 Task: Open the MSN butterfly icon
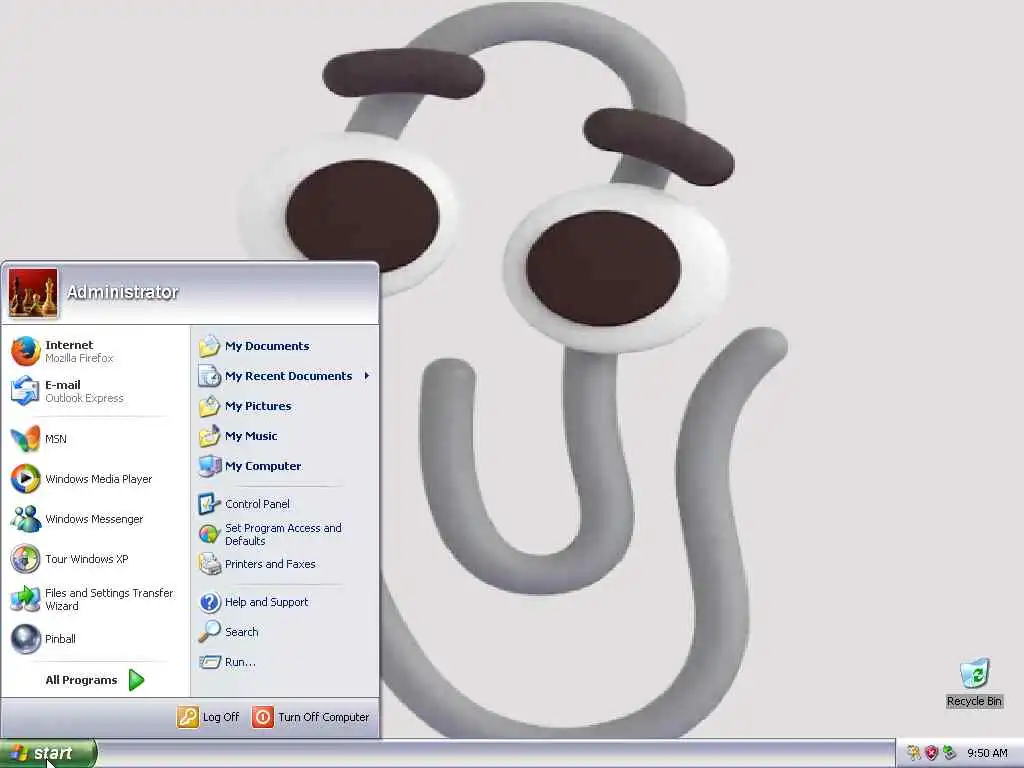[25, 439]
